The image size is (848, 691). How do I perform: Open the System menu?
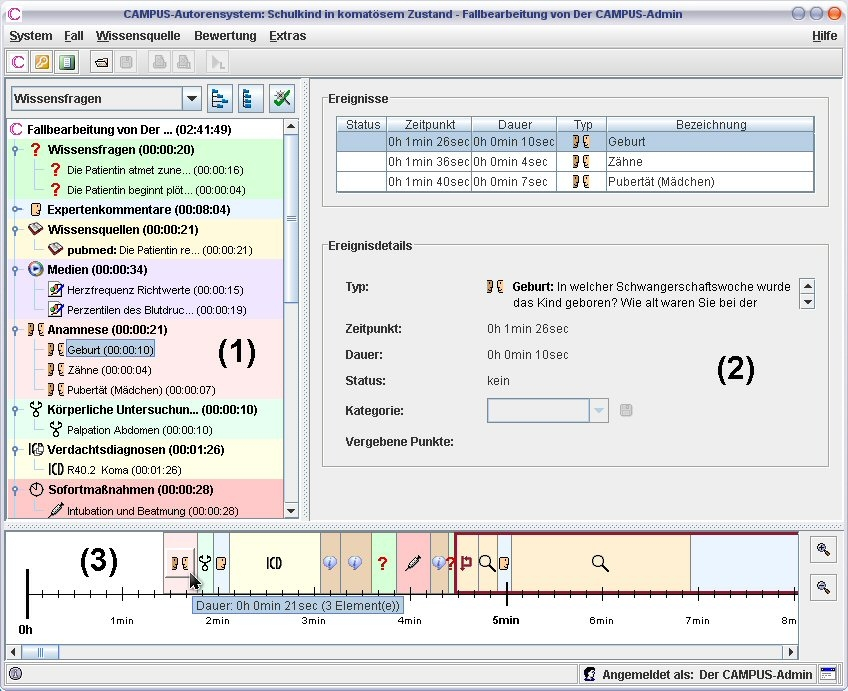tap(31, 36)
